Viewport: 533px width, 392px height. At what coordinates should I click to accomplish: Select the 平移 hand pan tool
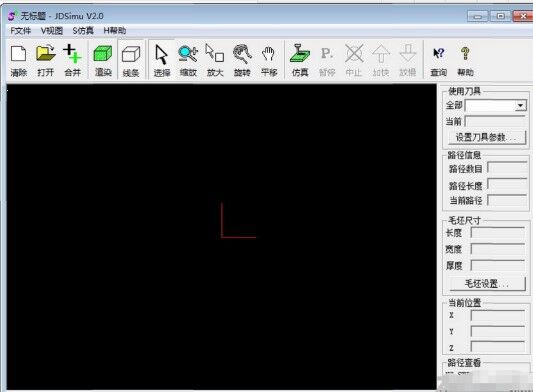click(269, 60)
